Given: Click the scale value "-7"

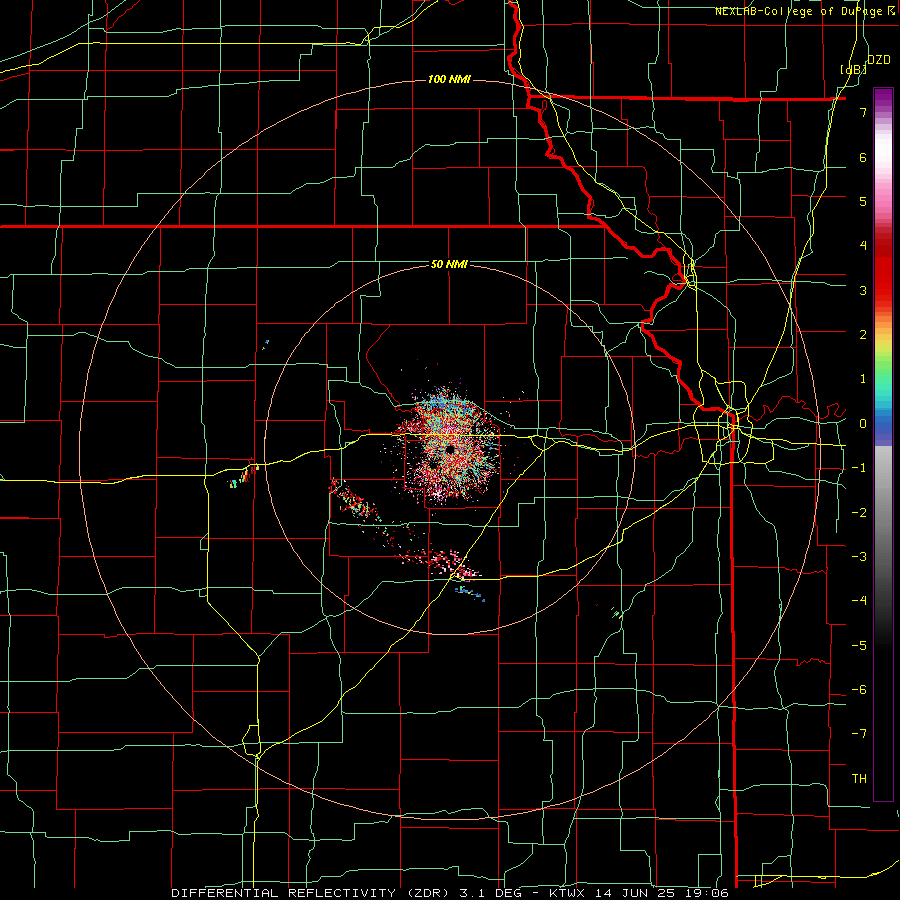Looking at the screenshot, I should 859,734.
